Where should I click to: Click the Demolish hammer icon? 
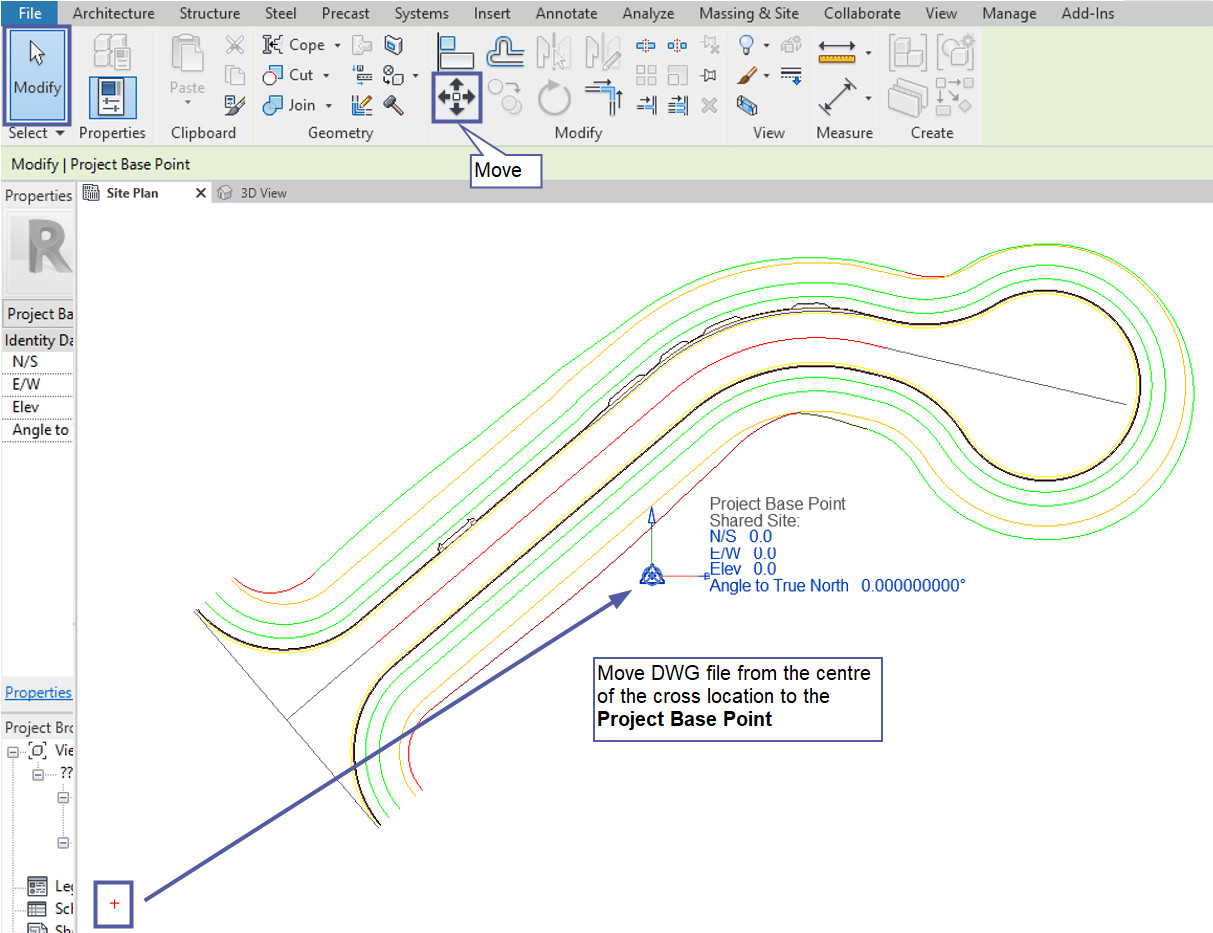(393, 105)
